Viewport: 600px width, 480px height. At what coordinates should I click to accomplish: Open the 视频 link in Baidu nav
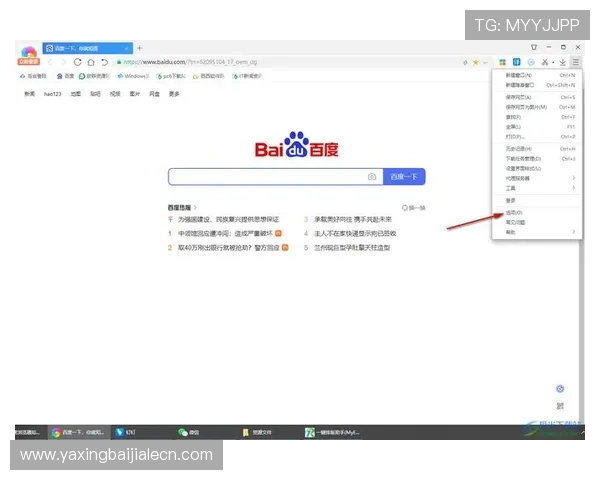pyautogui.click(x=115, y=94)
